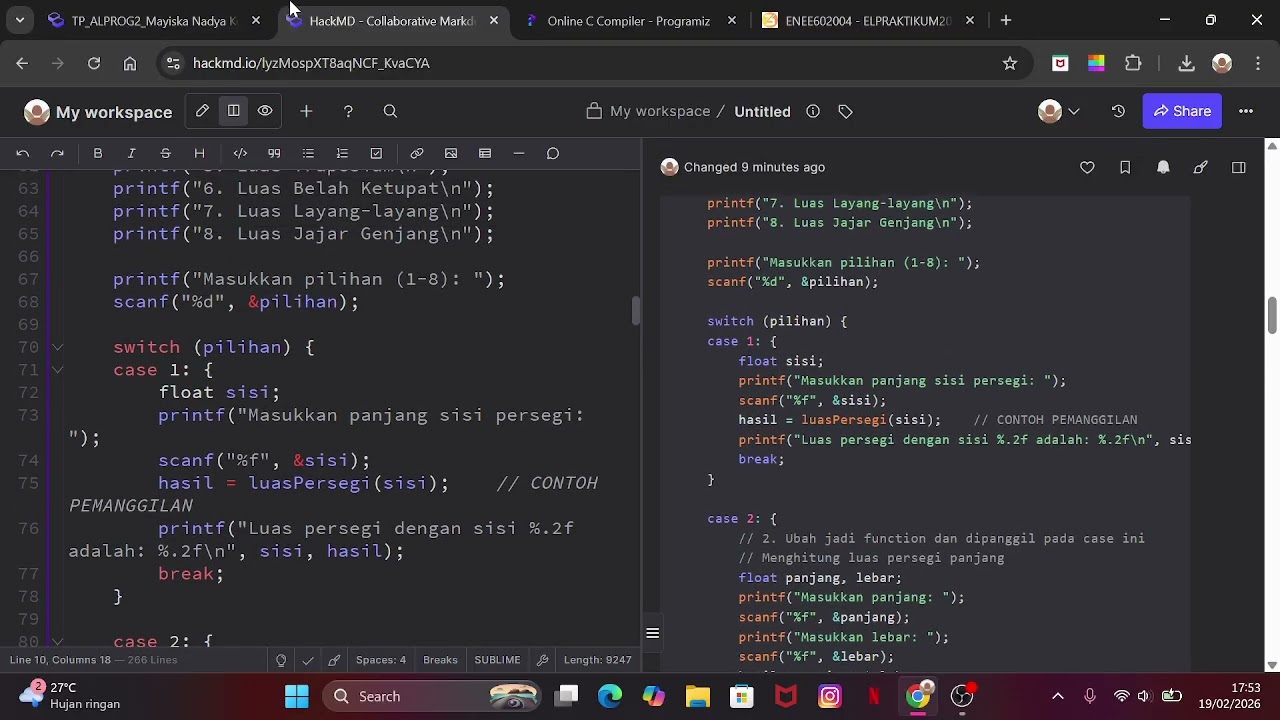Switch to the TP_ALPROG2_Mayiska Nadya browser tab
Image resolution: width=1280 pixels, height=720 pixels.
153,20
